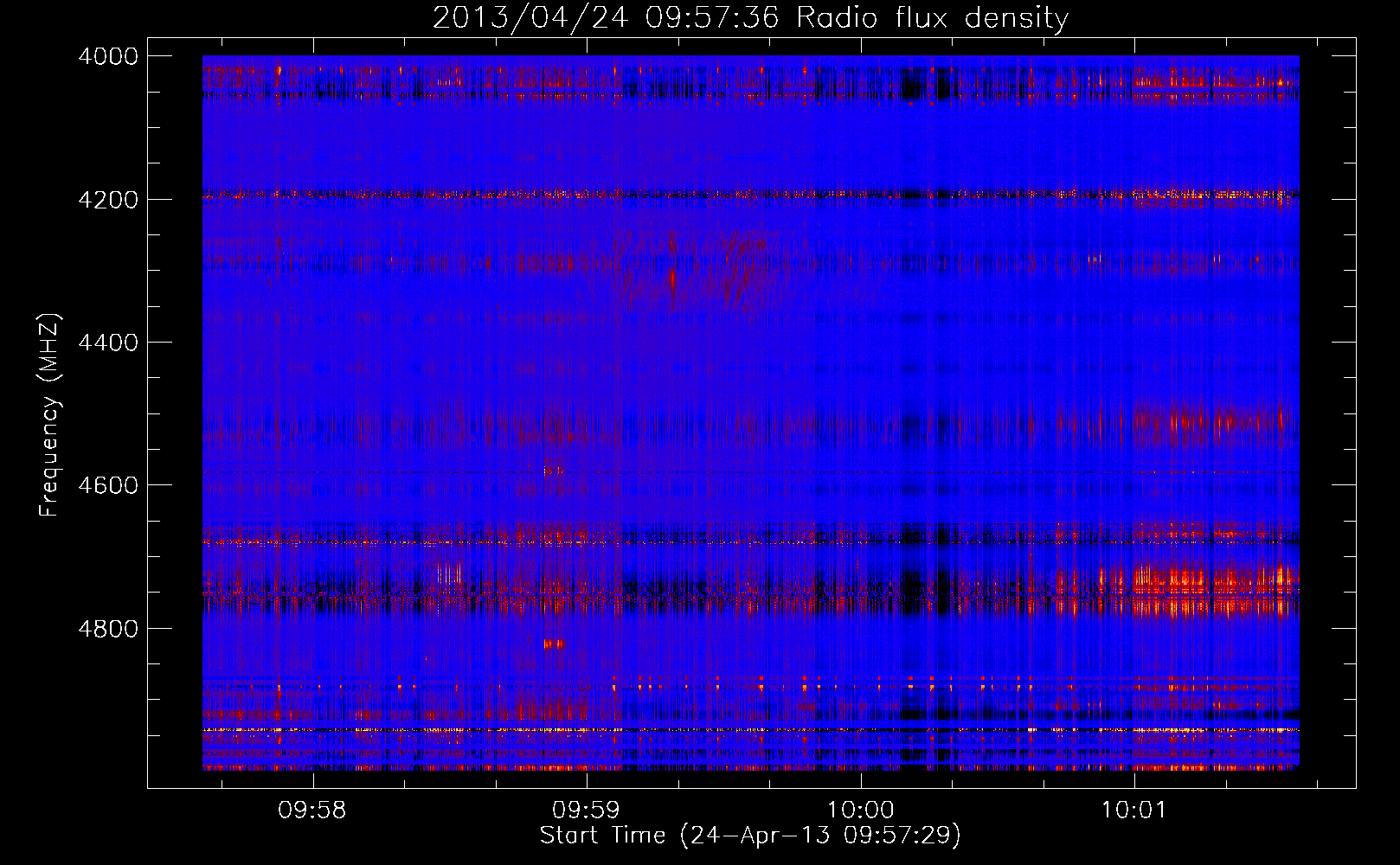Click the 4200 frequency axis label
Viewport: 1400px width, 865px height.
click(x=108, y=200)
